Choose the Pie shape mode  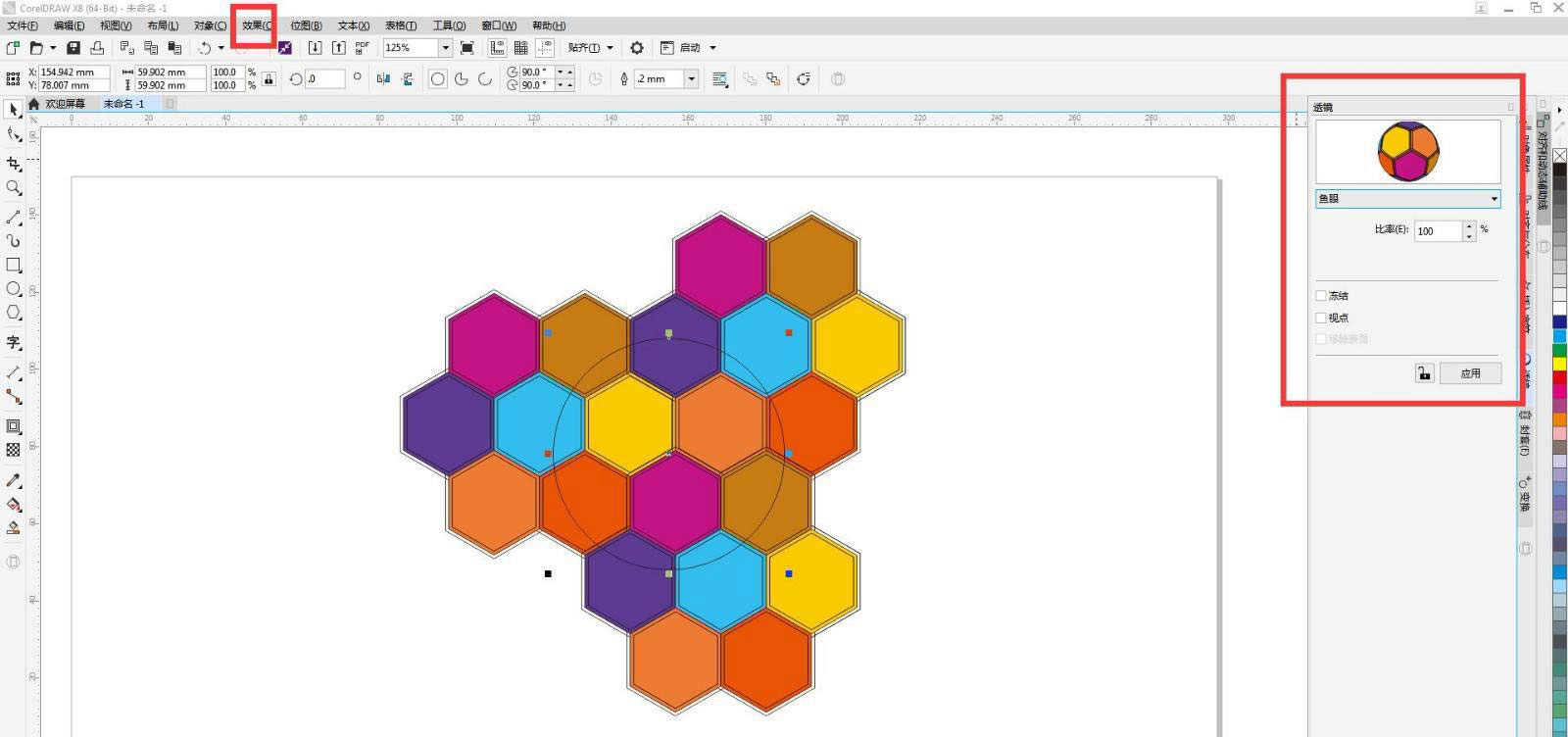pyautogui.click(x=462, y=78)
